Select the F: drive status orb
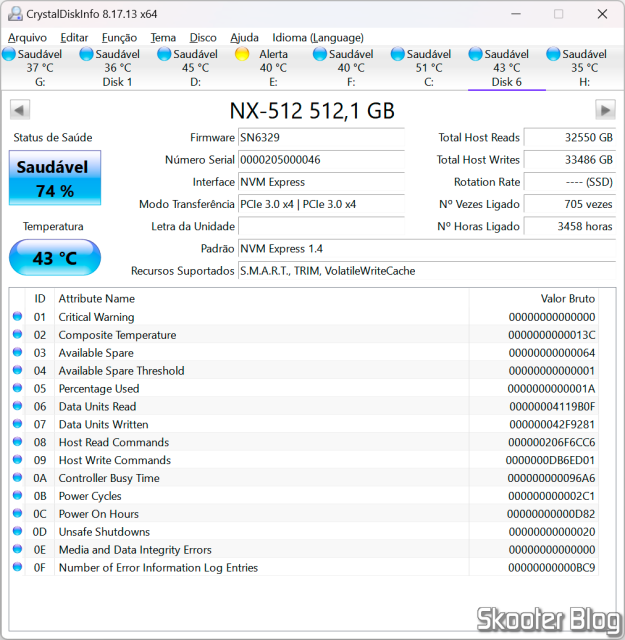 [x=320, y=54]
